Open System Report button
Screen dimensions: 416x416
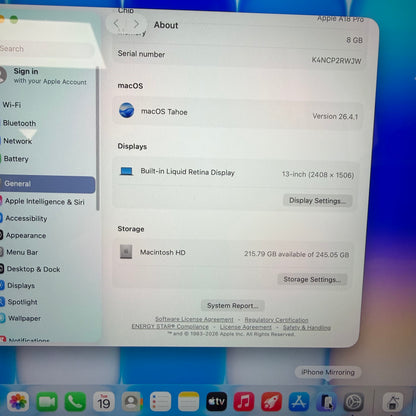[233, 305]
